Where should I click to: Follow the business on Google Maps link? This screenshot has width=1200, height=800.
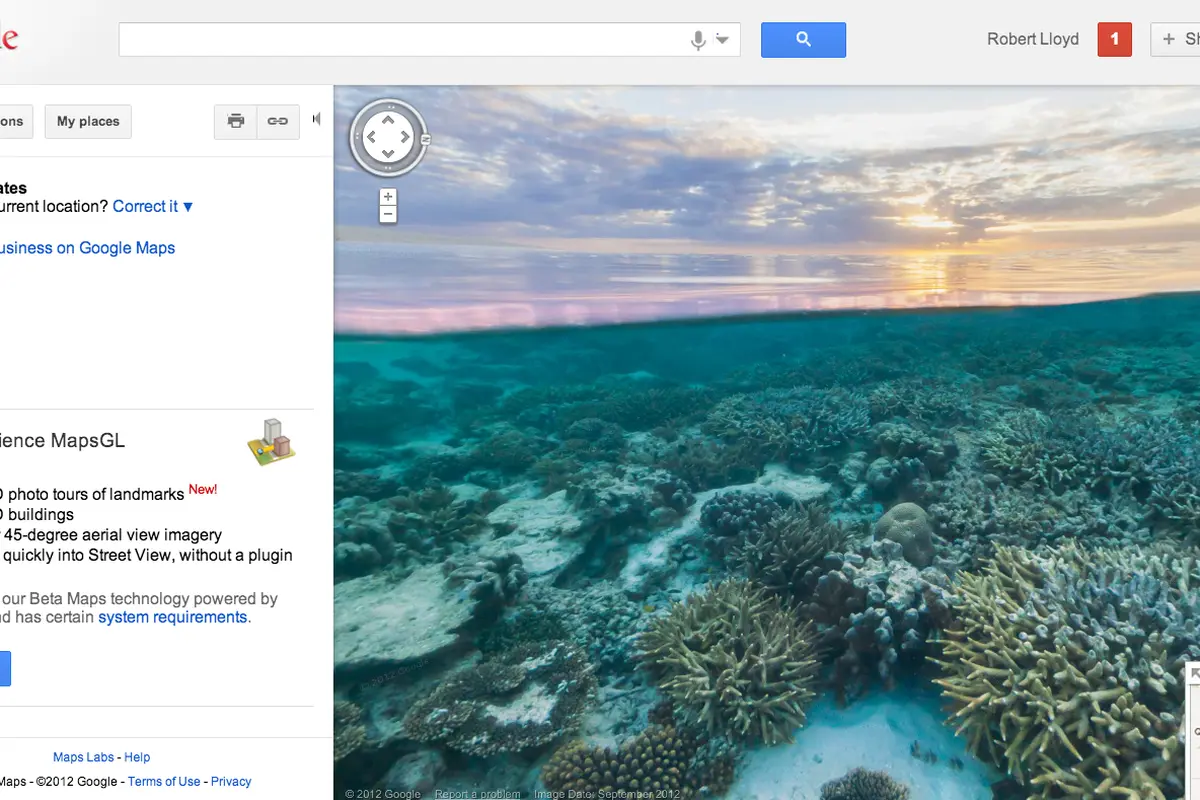(x=87, y=248)
